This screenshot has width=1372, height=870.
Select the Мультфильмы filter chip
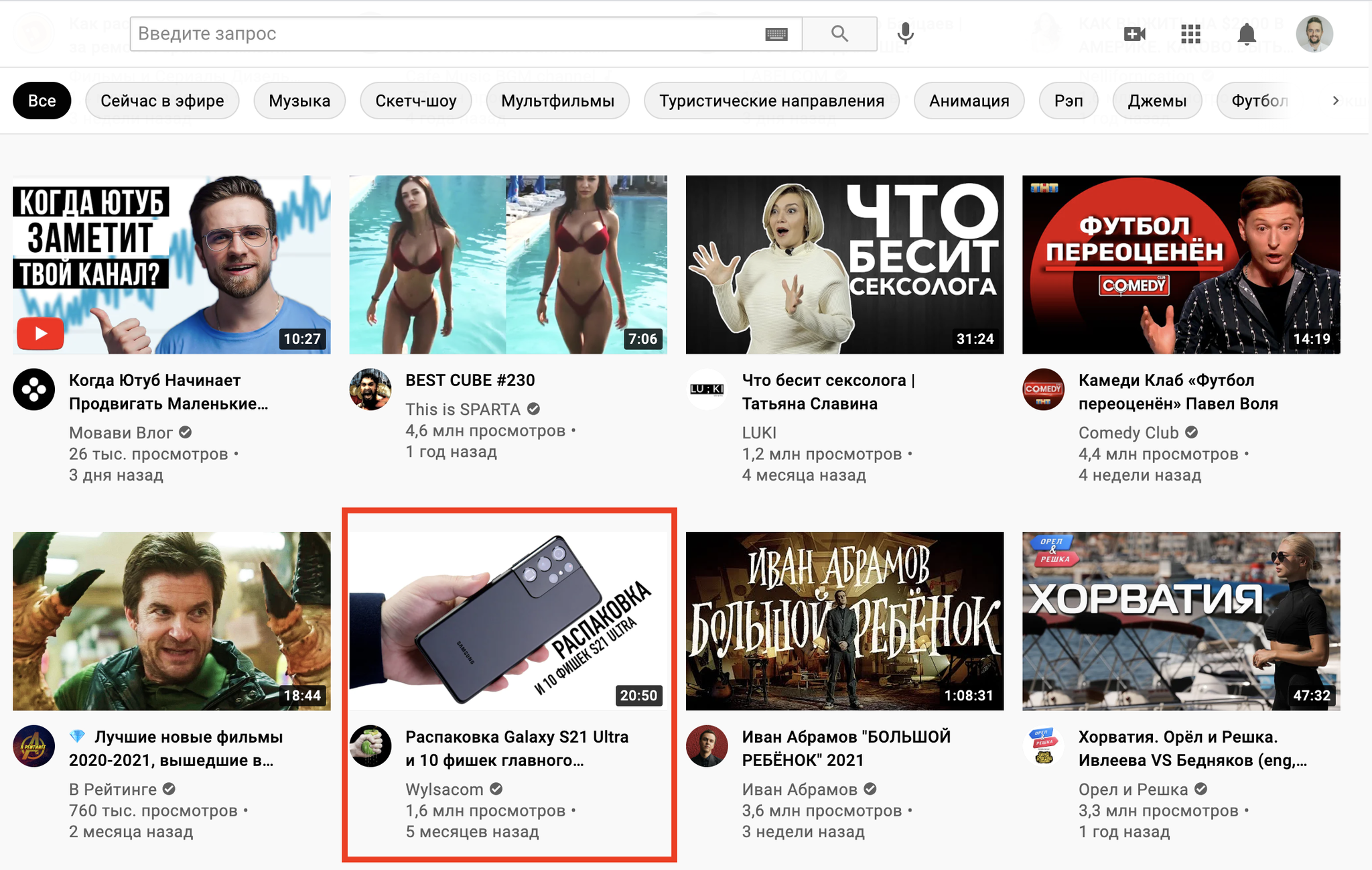point(557,101)
